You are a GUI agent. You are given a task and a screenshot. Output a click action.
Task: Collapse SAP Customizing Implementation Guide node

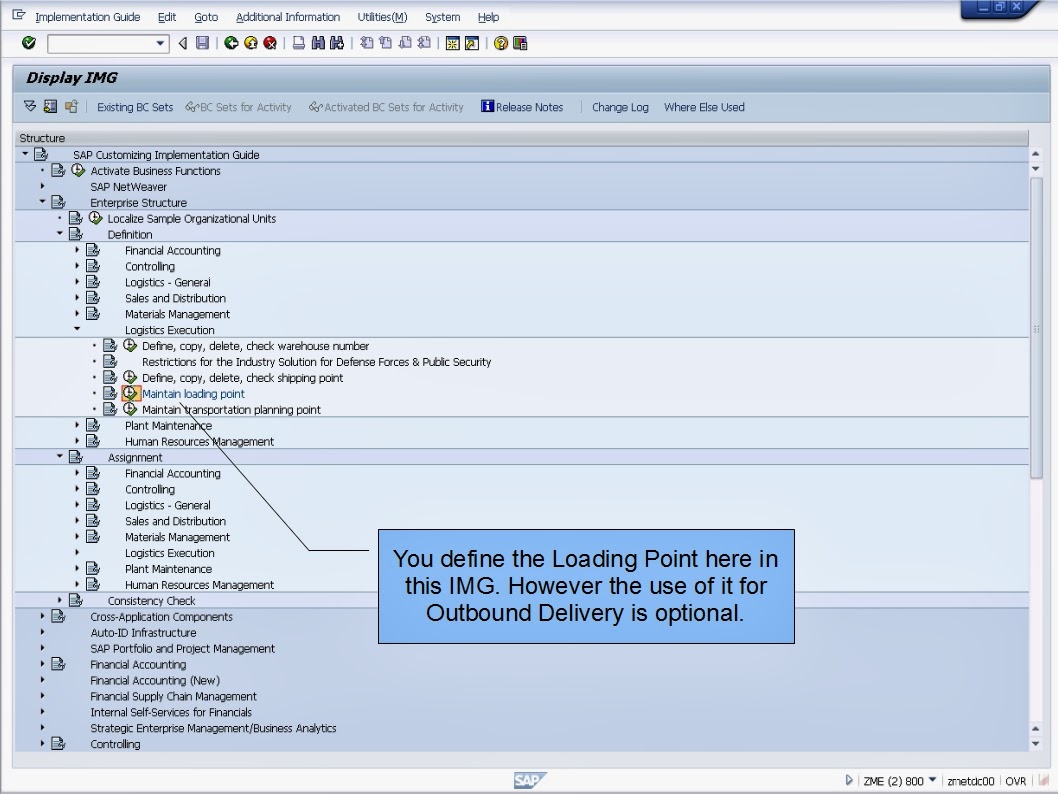point(25,154)
